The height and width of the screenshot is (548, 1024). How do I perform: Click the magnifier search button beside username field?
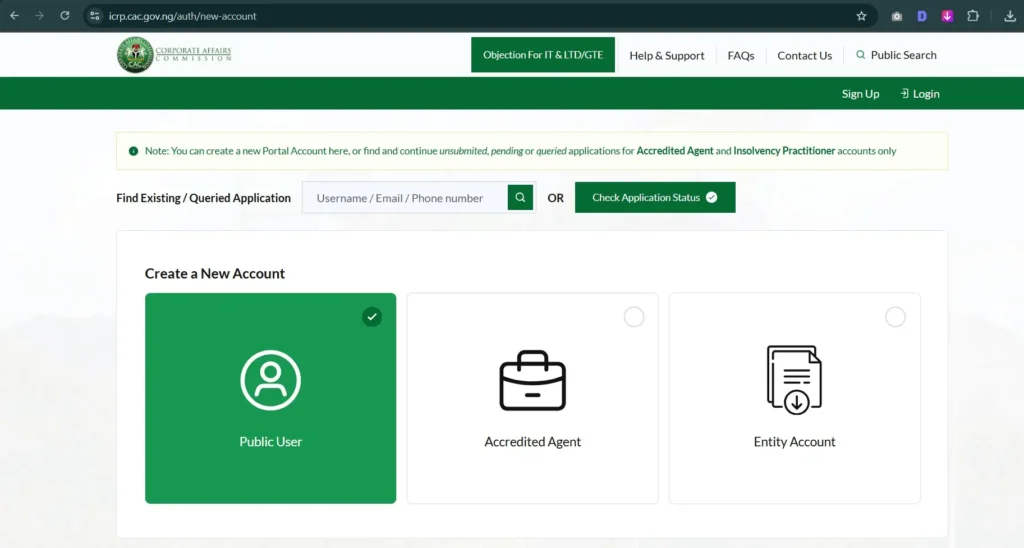tap(520, 197)
